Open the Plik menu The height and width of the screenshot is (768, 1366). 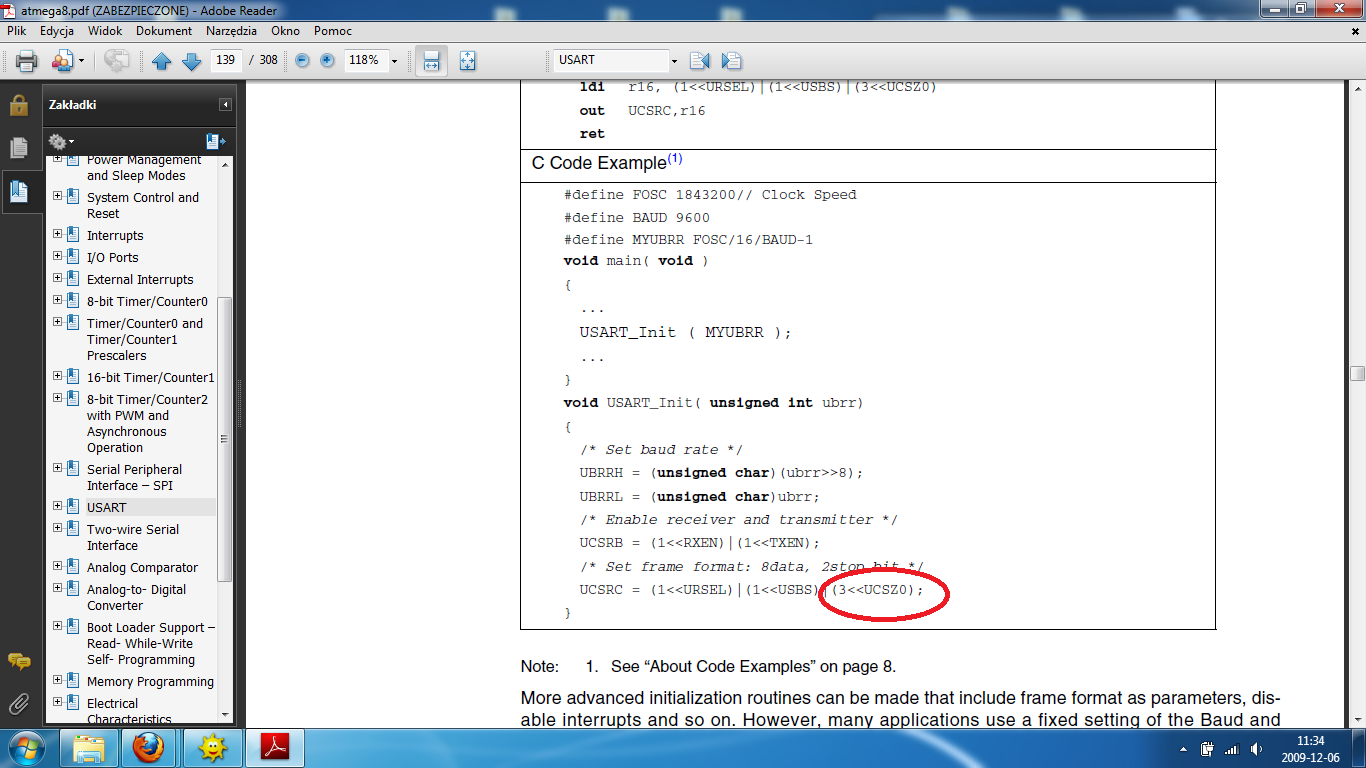[x=16, y=31]
